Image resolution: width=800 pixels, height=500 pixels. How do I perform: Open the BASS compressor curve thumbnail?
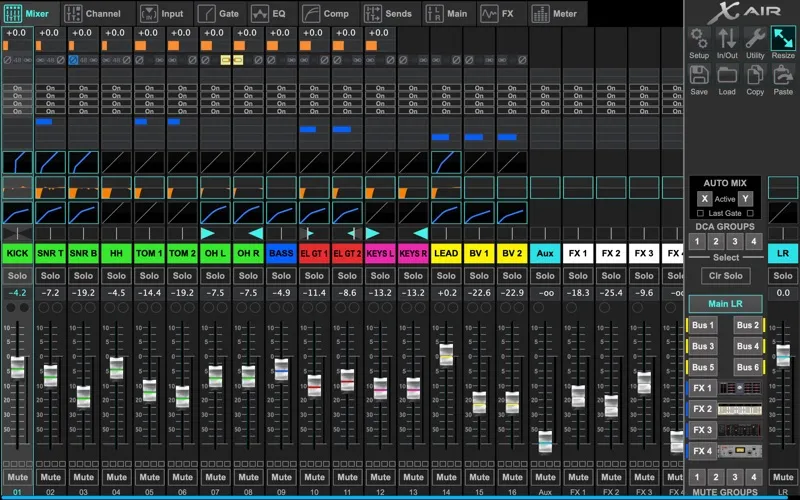[x=281, y=213]
